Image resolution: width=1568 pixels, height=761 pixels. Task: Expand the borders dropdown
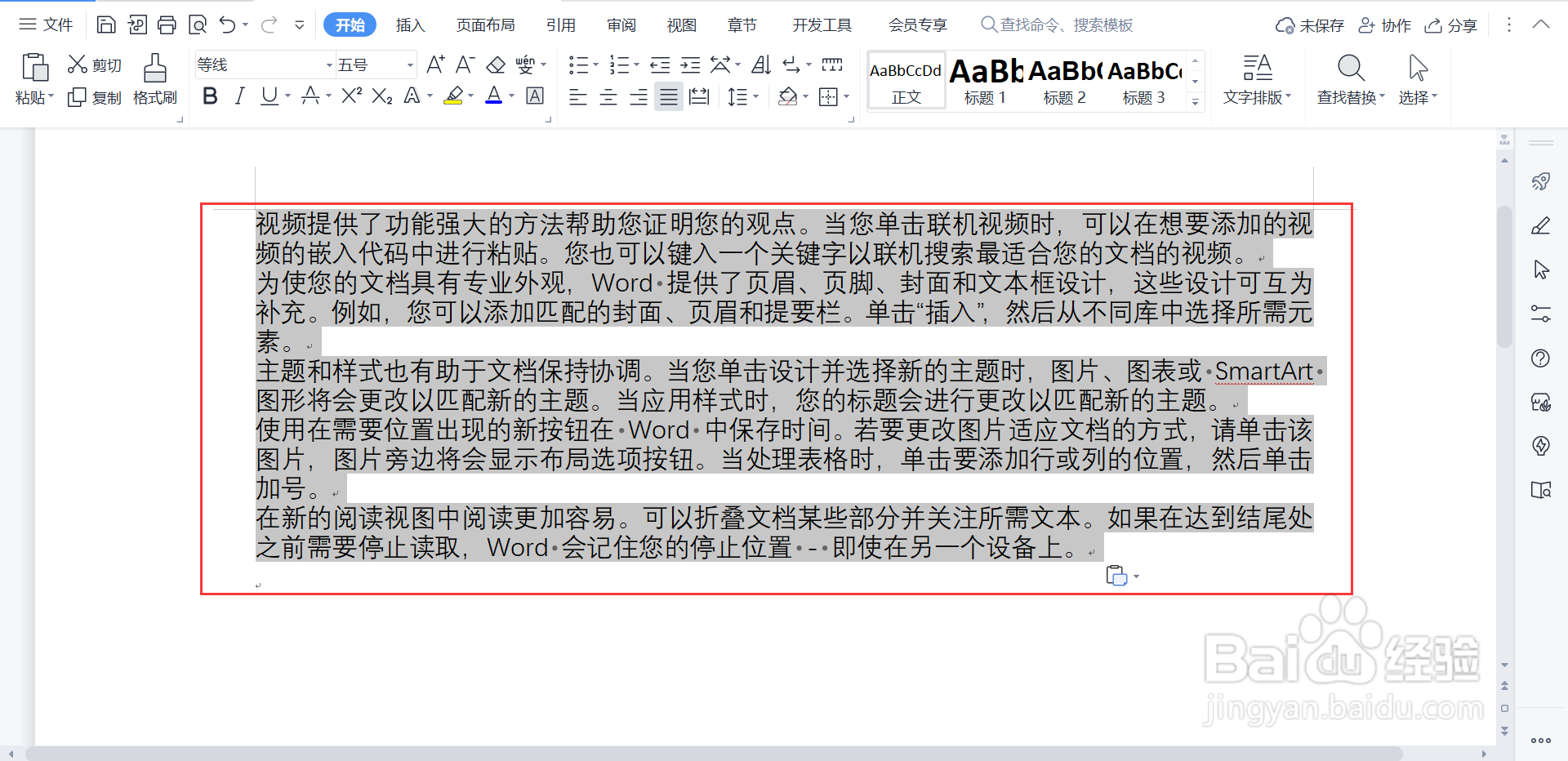pyautogui.click(x=847, y=97)
